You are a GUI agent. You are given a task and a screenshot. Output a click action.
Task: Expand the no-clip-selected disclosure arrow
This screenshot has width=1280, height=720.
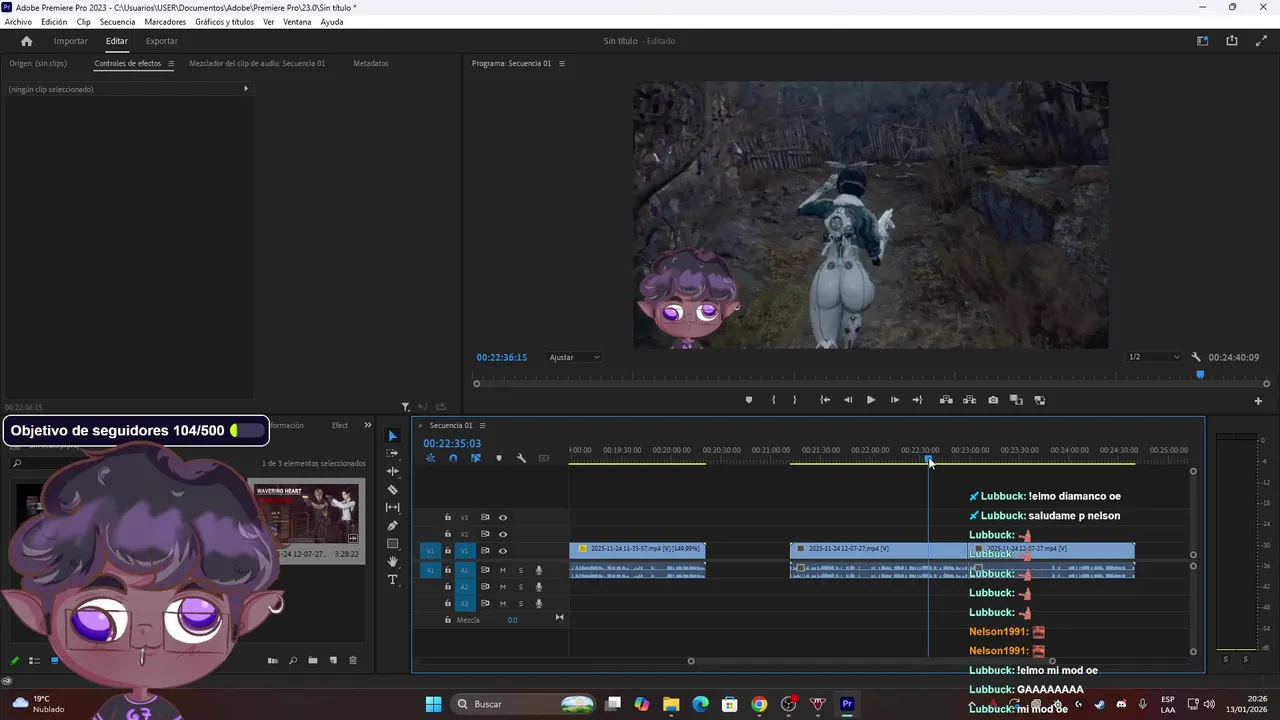coord(246,89)
